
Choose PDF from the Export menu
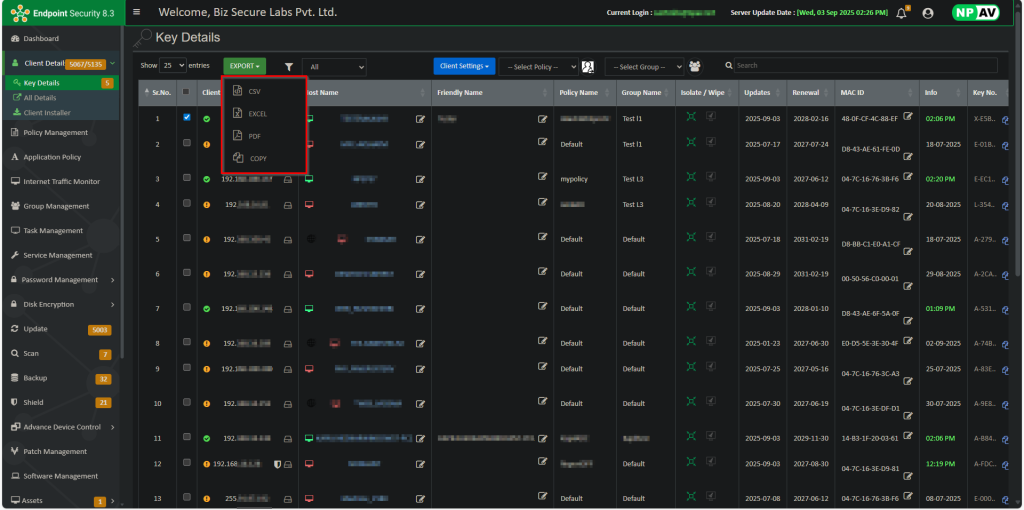254,136
